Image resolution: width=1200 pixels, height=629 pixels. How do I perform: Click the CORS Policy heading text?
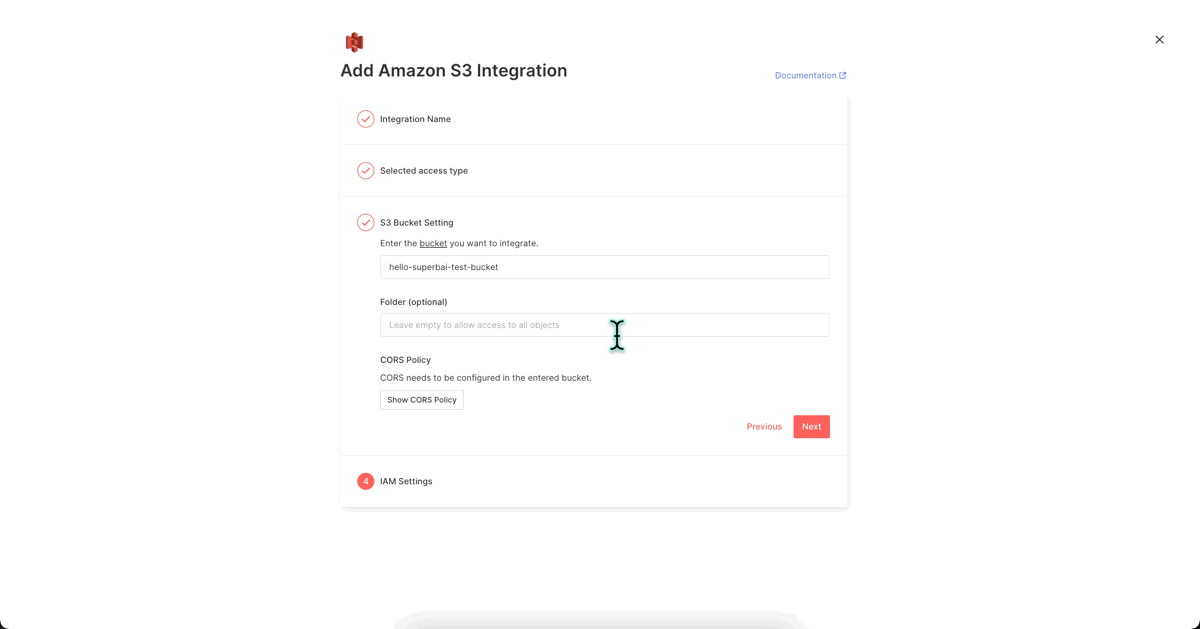[x=405, y=360]
